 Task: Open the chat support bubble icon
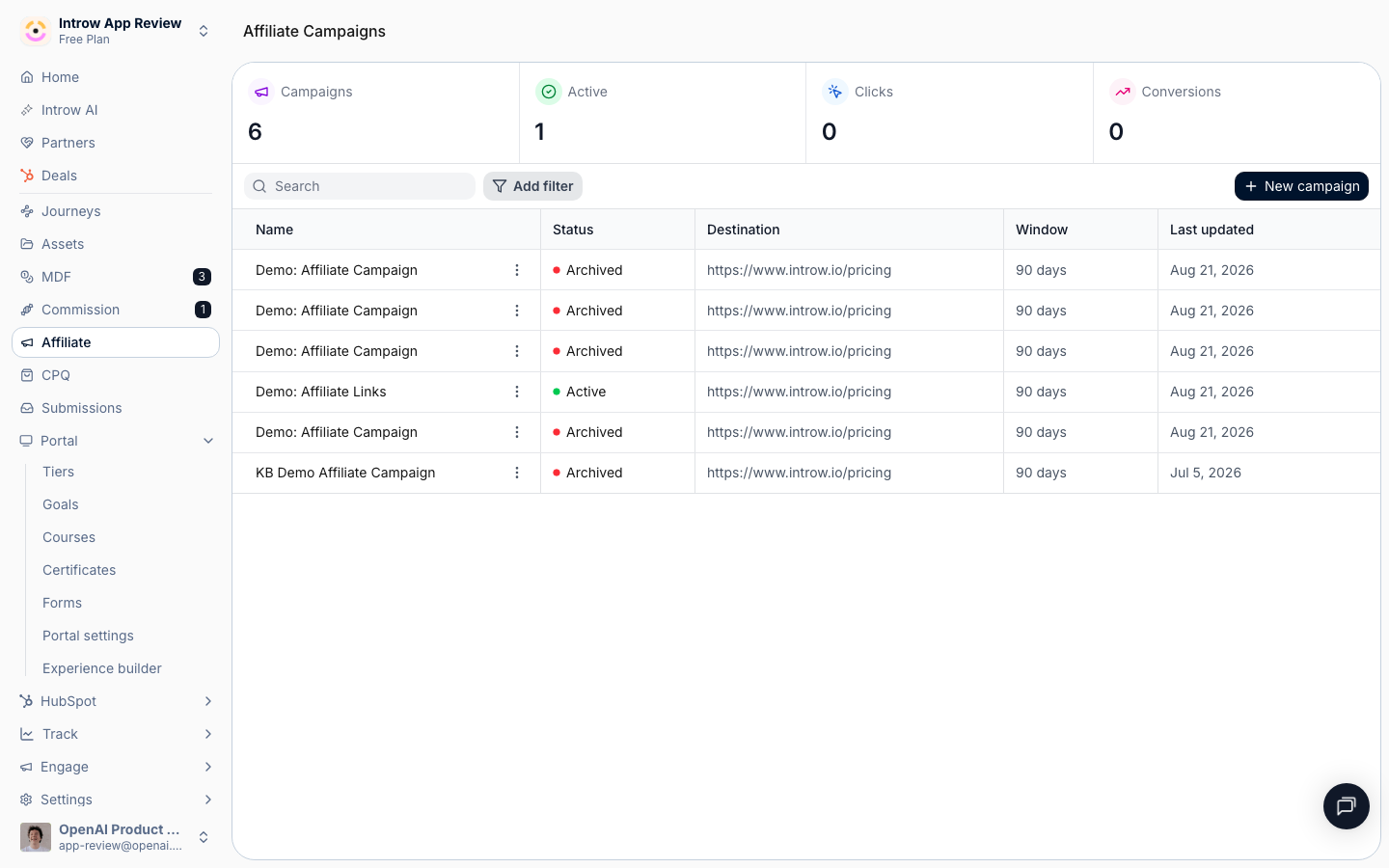tap(1347, 806)
